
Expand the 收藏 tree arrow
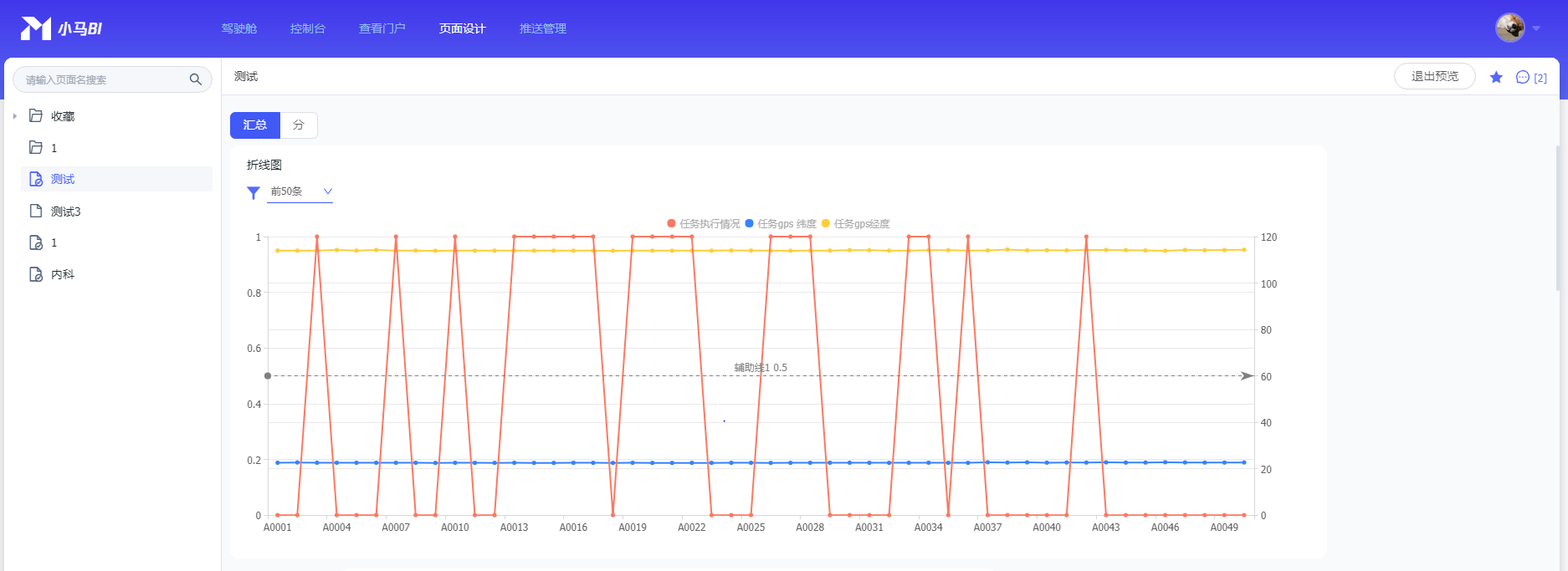[15, 116]
